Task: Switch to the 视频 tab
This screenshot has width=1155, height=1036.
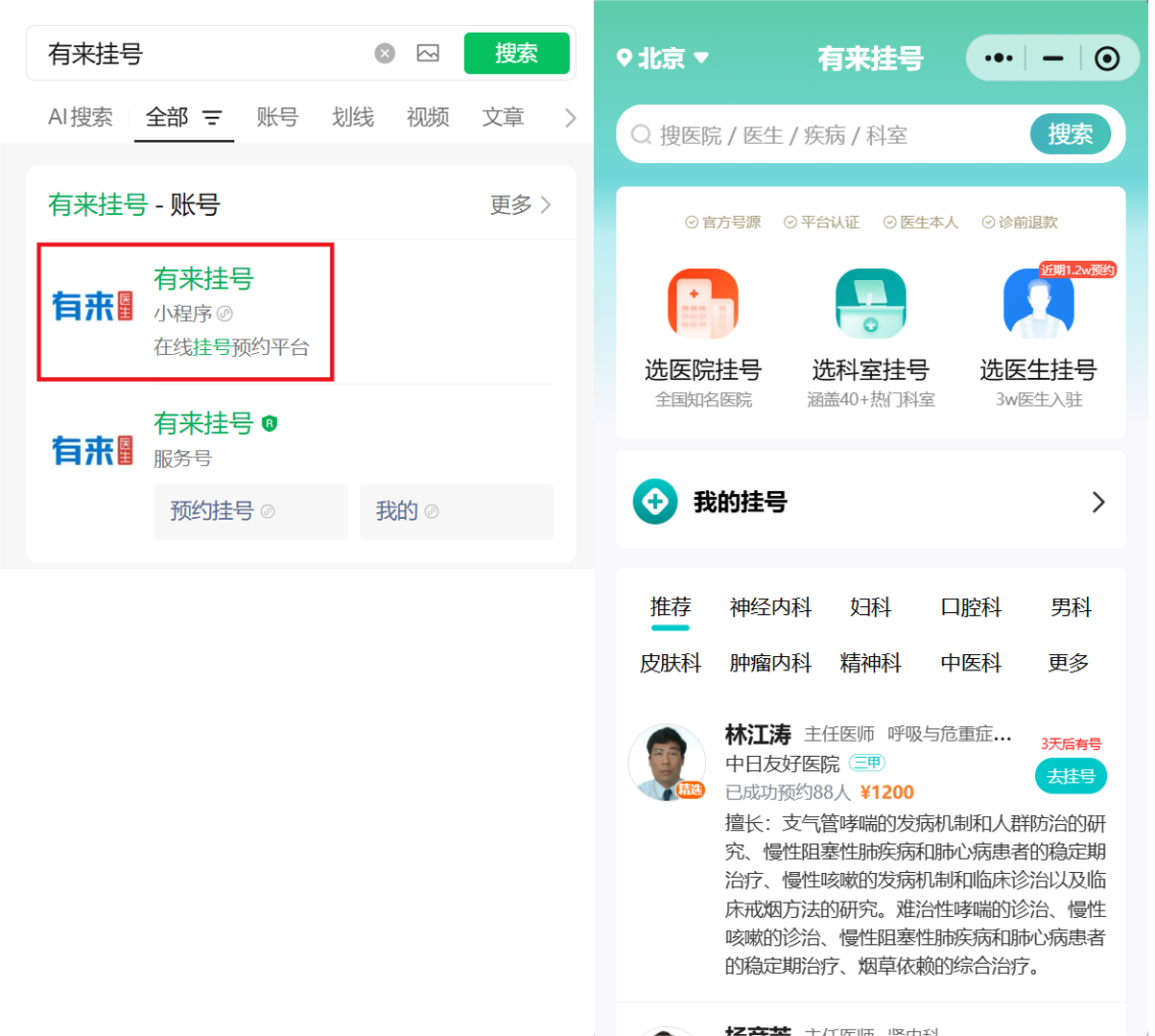Action: [428, 117]
